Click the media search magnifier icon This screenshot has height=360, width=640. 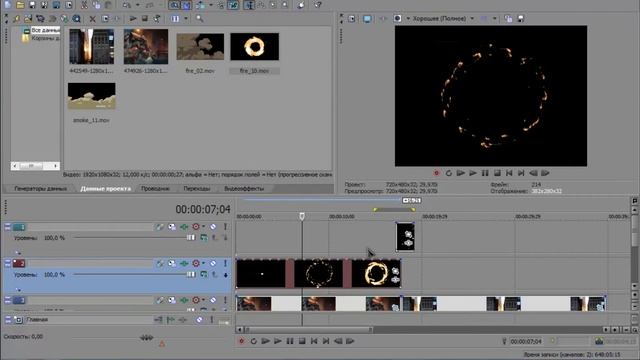coord(199,18)
